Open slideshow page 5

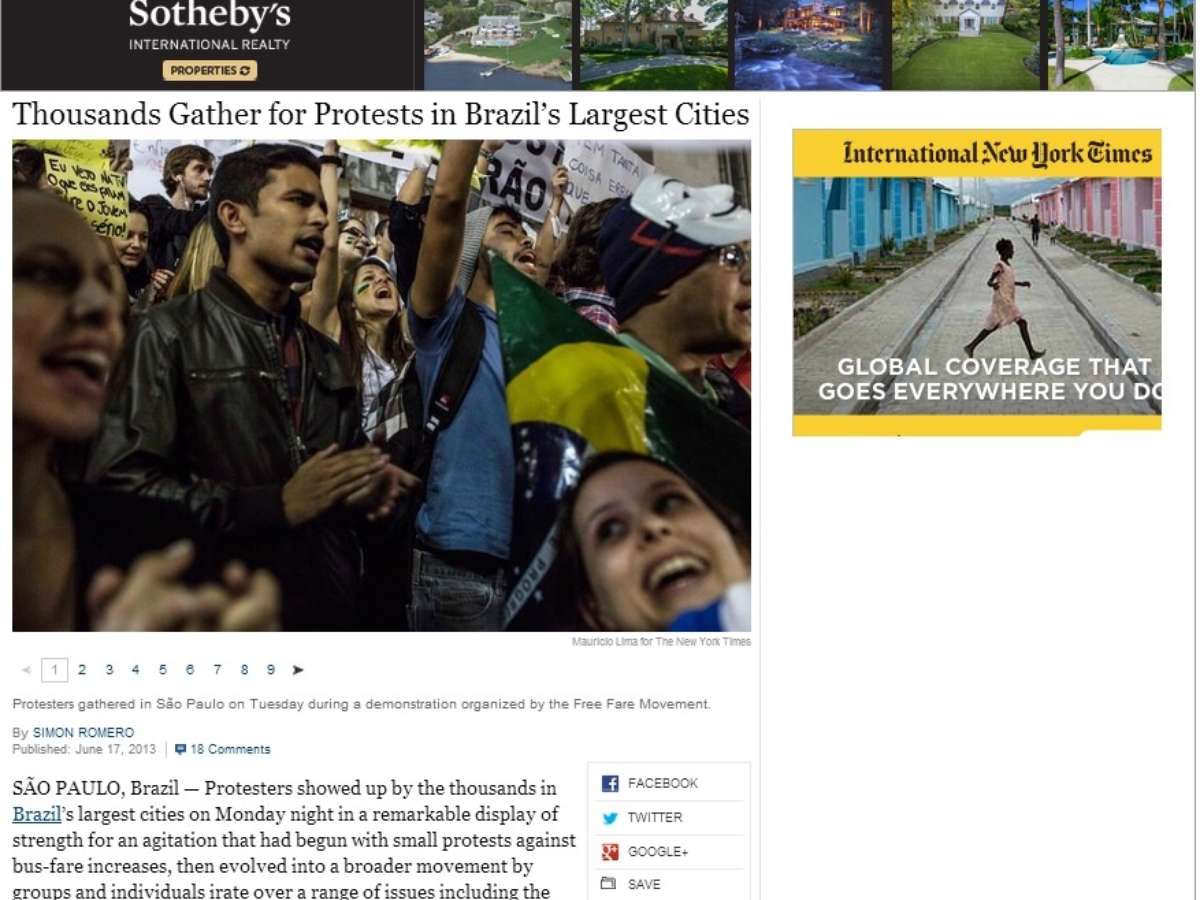click(x=162, y=670)
